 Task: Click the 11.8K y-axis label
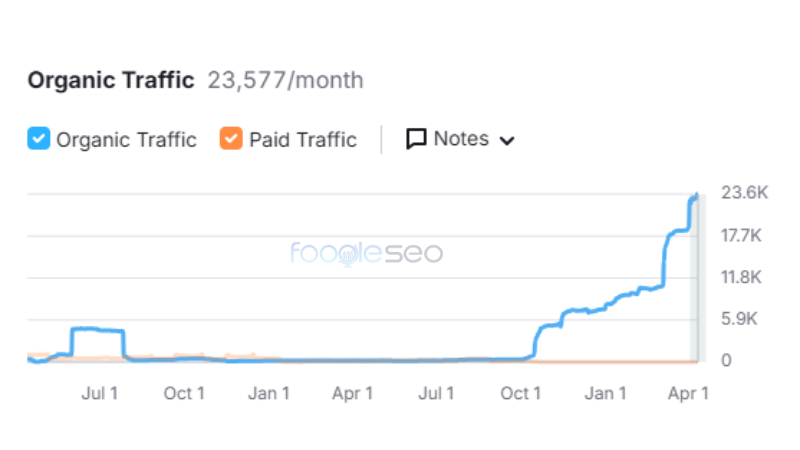click(742, 277)
